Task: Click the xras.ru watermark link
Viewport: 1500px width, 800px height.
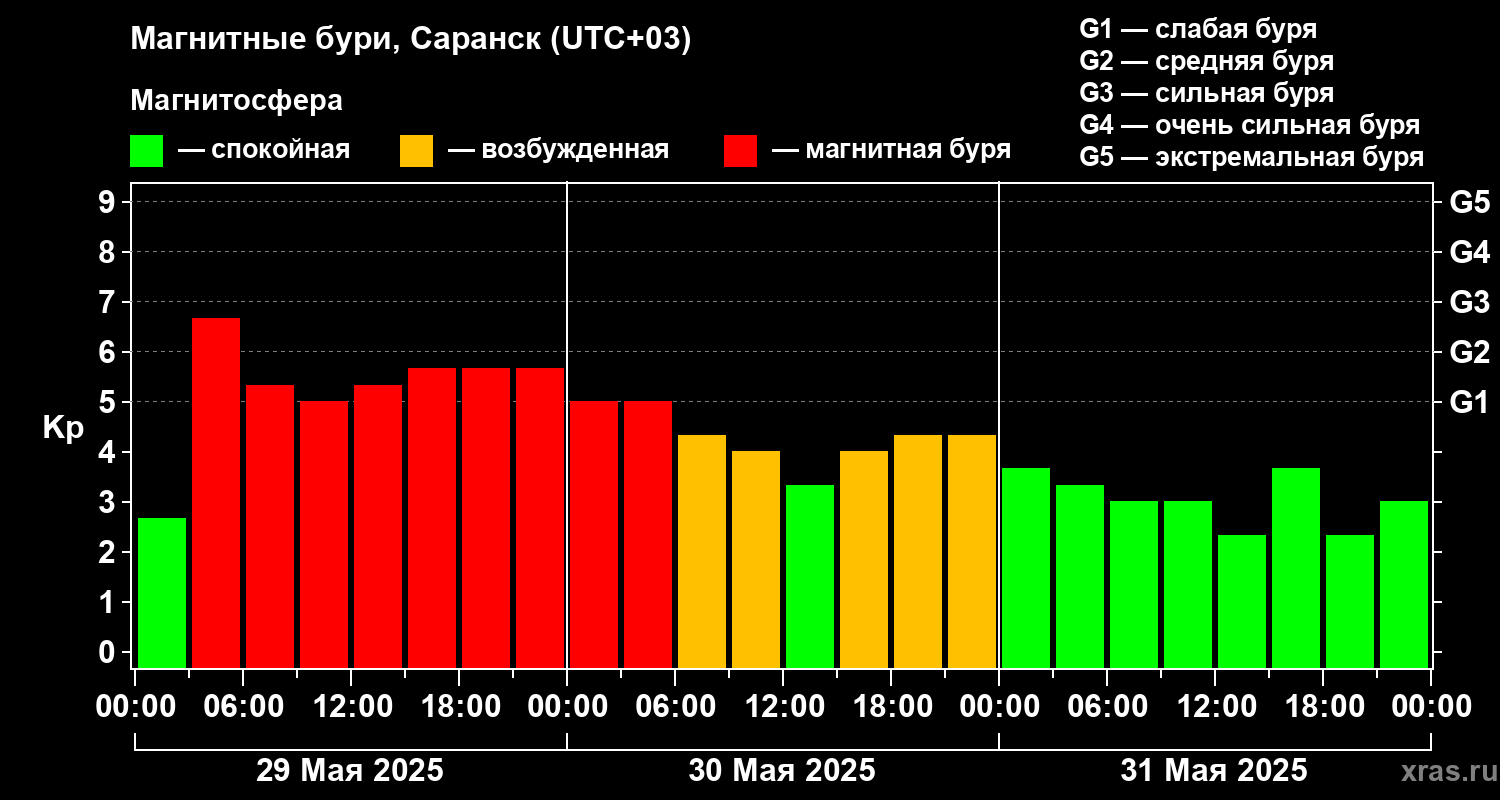Action: 1443,771
